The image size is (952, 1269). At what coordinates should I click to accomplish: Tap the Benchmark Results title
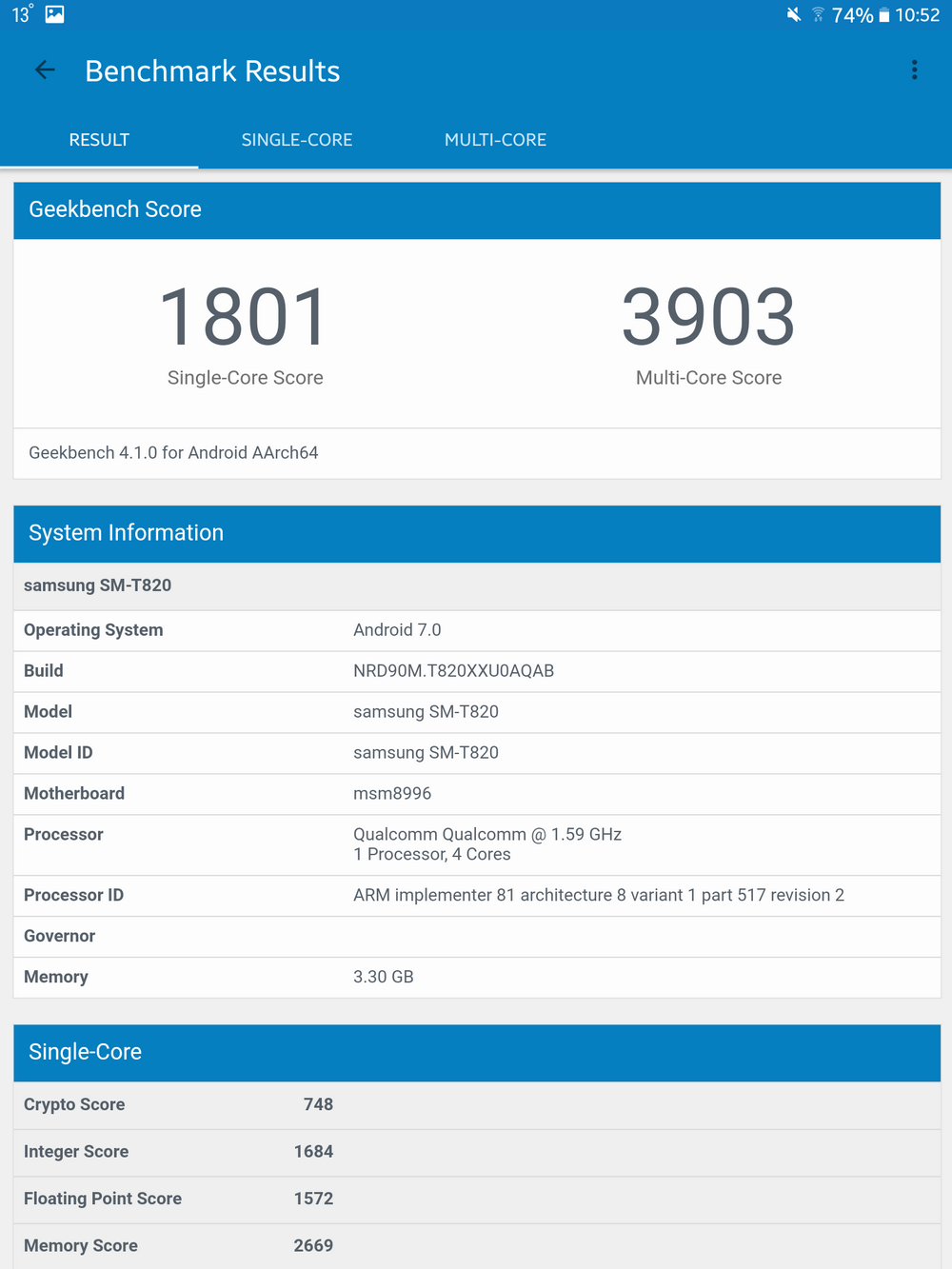click(212, 71)
